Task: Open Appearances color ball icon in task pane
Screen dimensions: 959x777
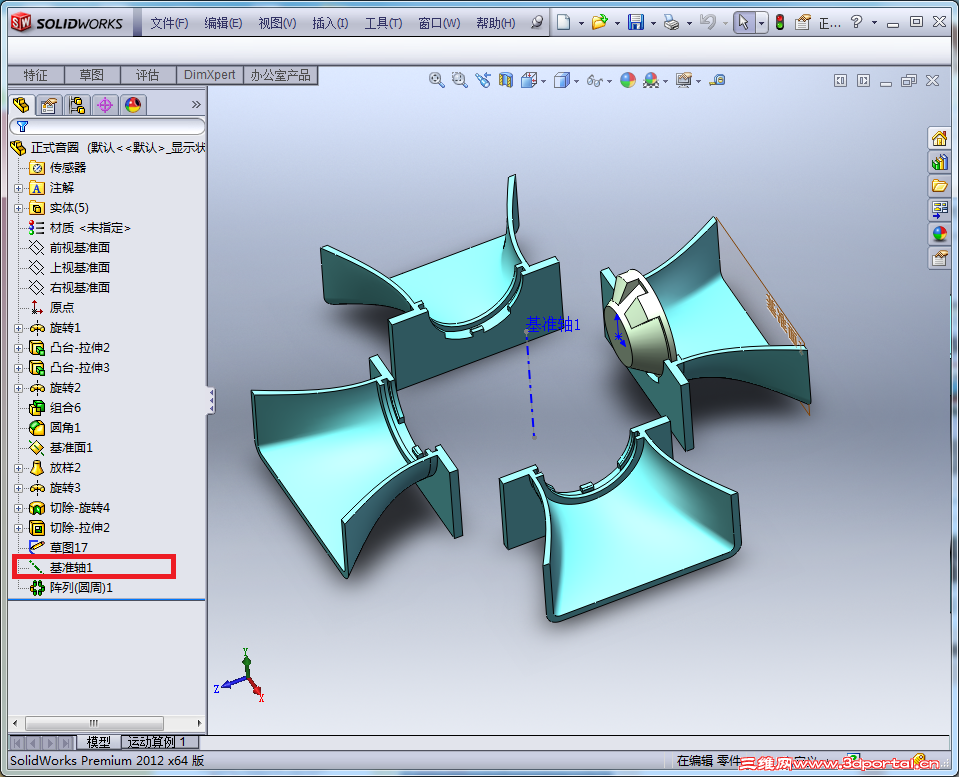Action: click(939, 234)
